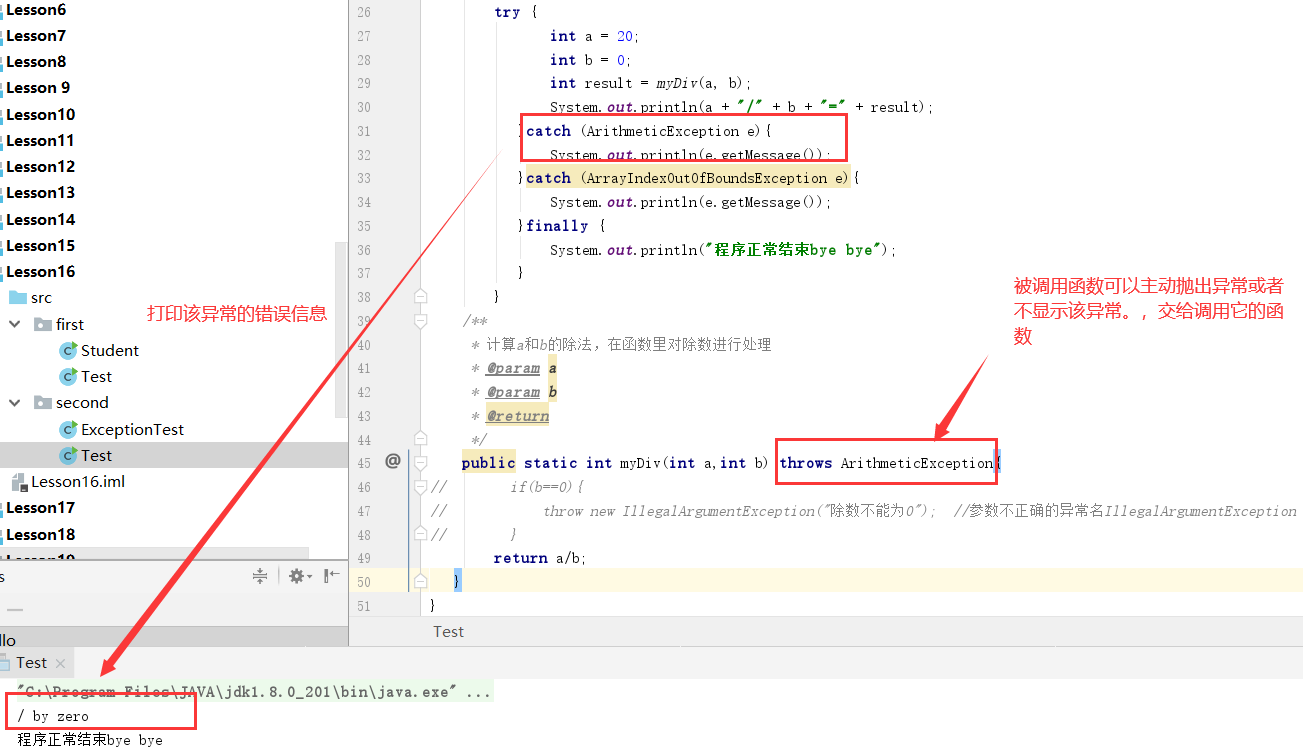The height and width of the screenshot is (756, 1303).
Task: Select Lesson15 in the project tree
Action: pos(41,246)
